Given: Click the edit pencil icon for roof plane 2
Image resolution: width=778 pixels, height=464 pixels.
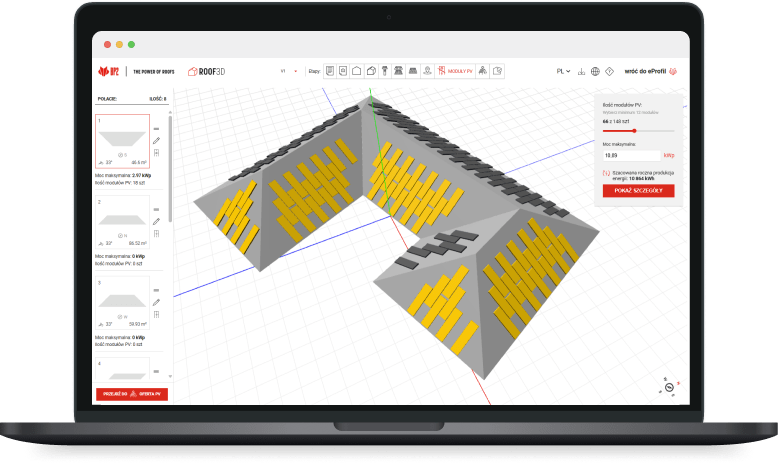Looking at the screenshot, I should point(157,220).
